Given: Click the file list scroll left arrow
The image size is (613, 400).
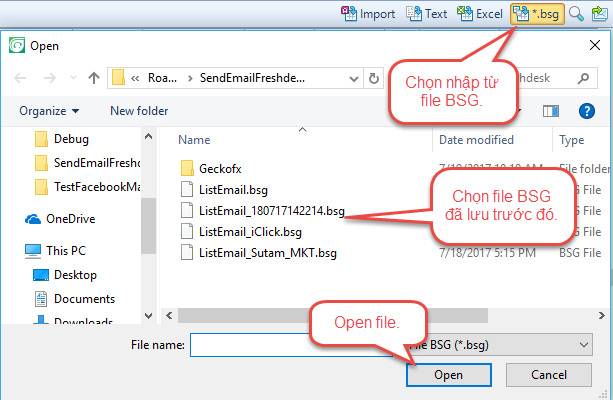Looking at the screenshot, I should click(169, 316).
